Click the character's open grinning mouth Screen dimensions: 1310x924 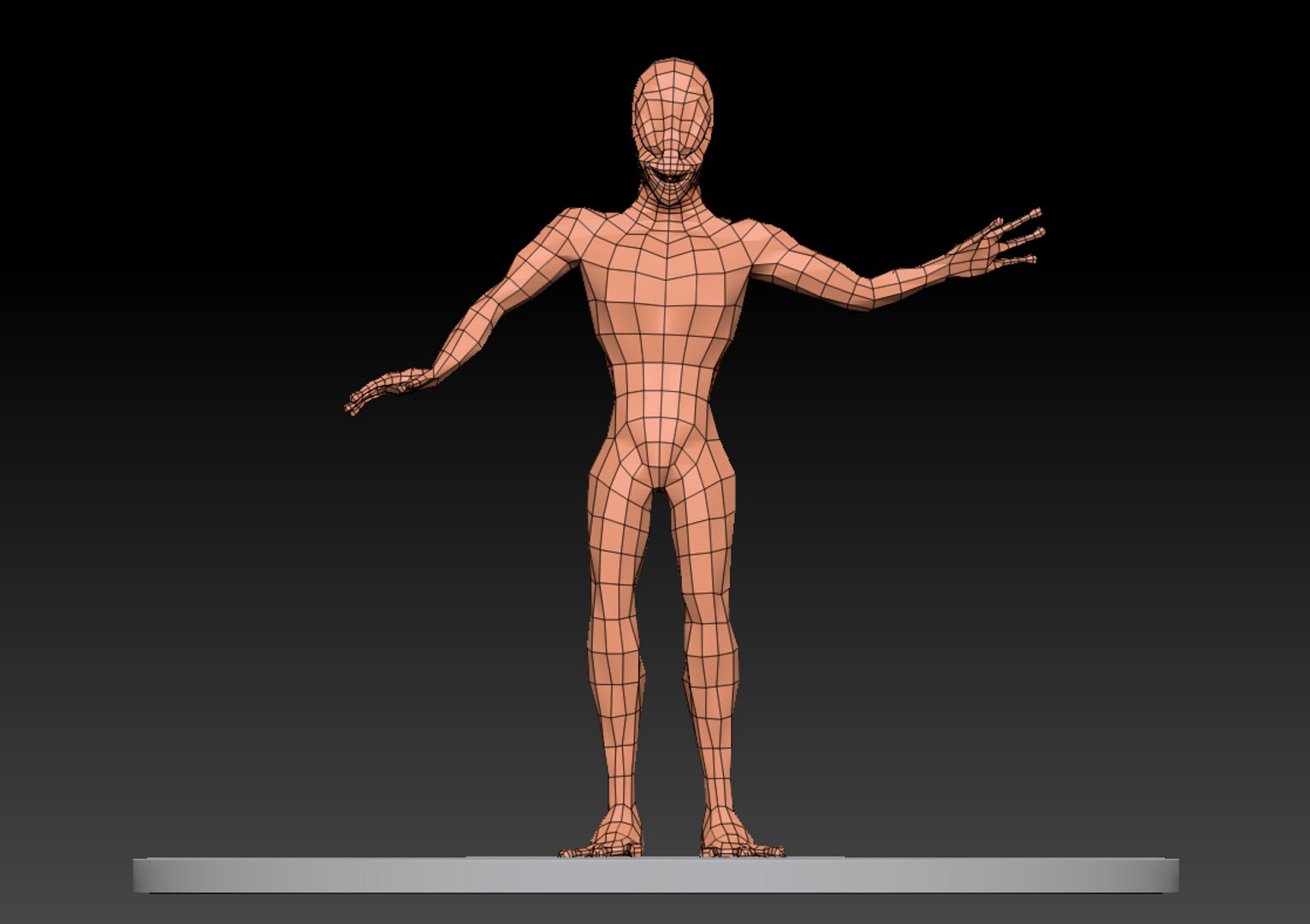pos(673,179)
